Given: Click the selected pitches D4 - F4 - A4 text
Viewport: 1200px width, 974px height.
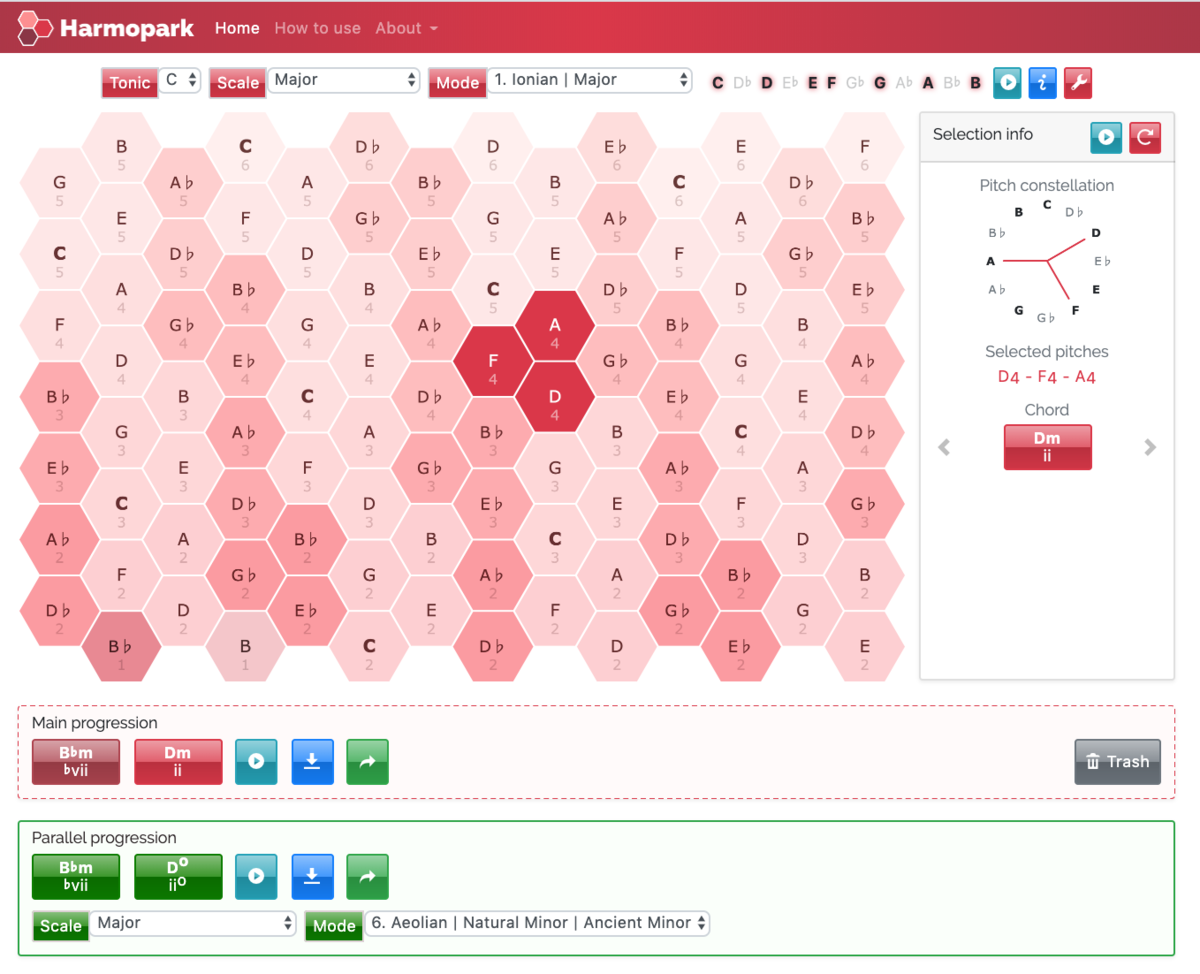Looking at the screenshot, I should (1046, 377).
